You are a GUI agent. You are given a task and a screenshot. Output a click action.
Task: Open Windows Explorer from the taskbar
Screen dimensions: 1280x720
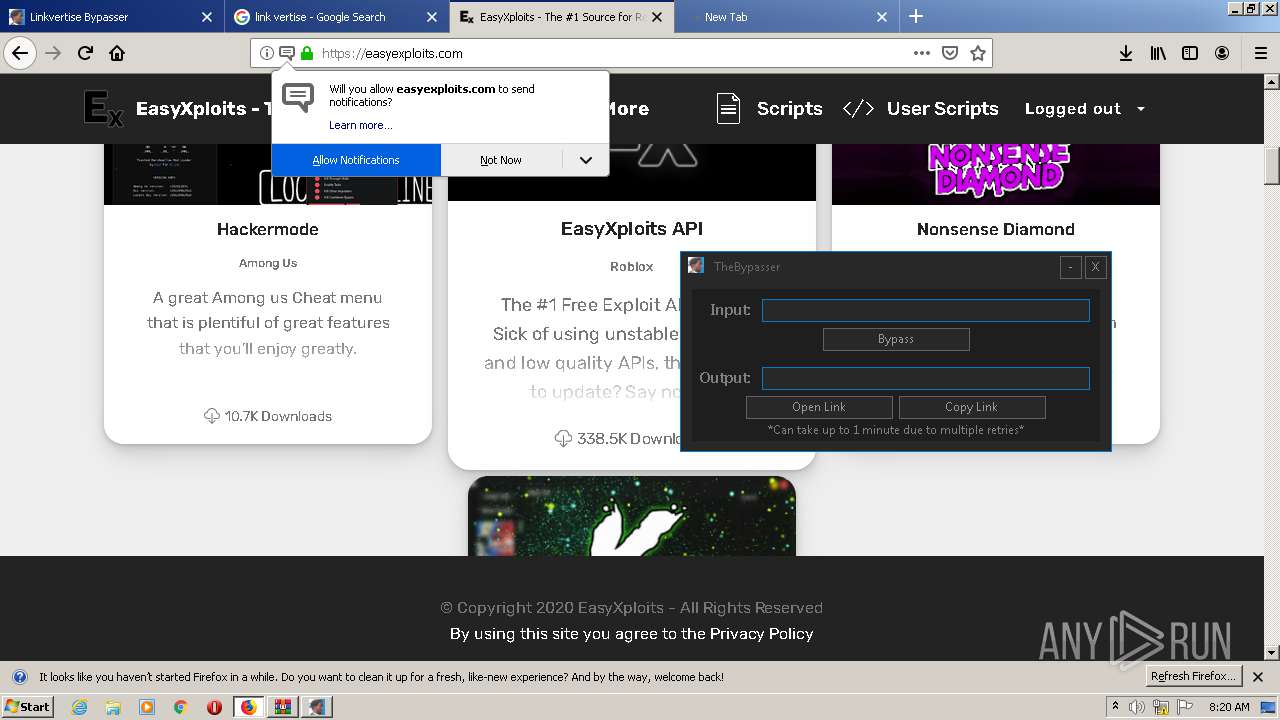113,707
